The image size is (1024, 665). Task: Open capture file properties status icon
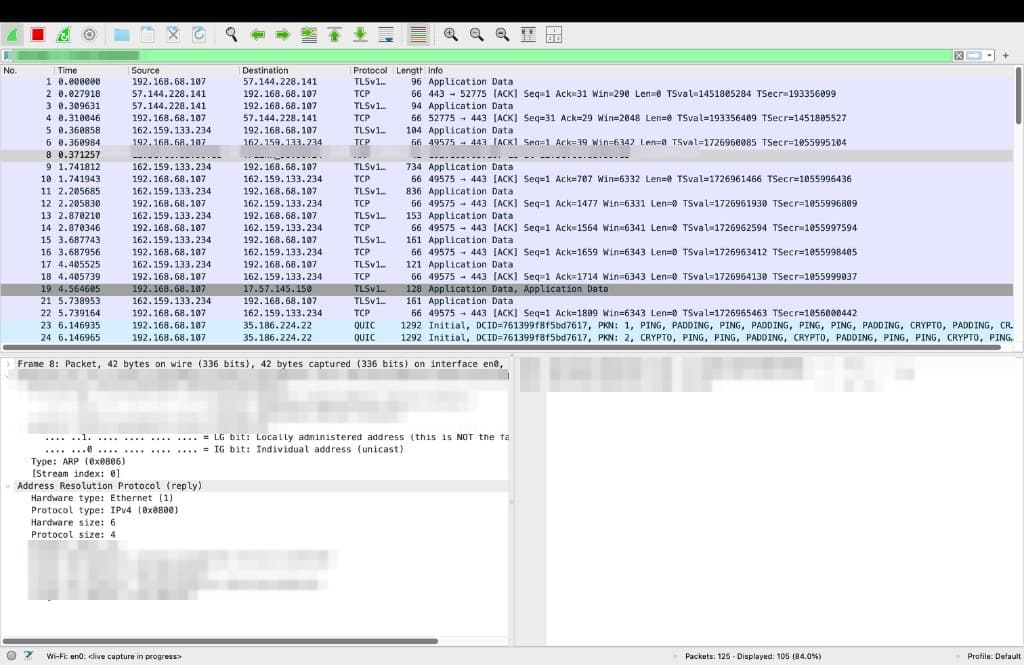point(28,655)
